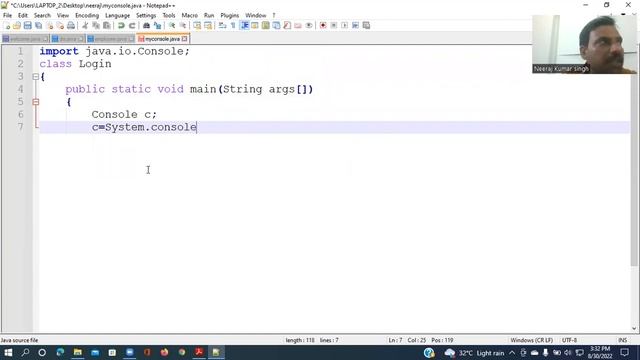640x360 pixels.
Task: Click Neeraj Kumar Singh webcam thumbnail
Action: [584, 44]
